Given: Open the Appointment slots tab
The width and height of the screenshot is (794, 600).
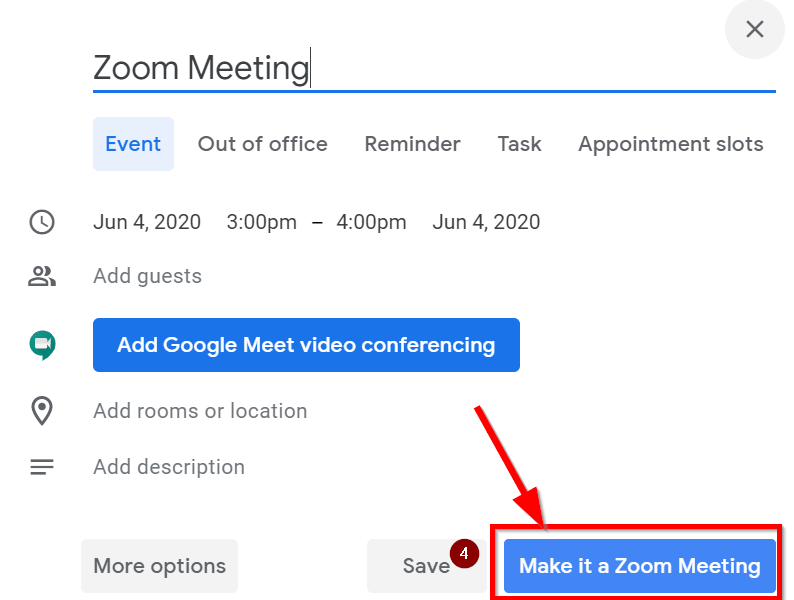Looking at the screenshot, I should [670, 144].
